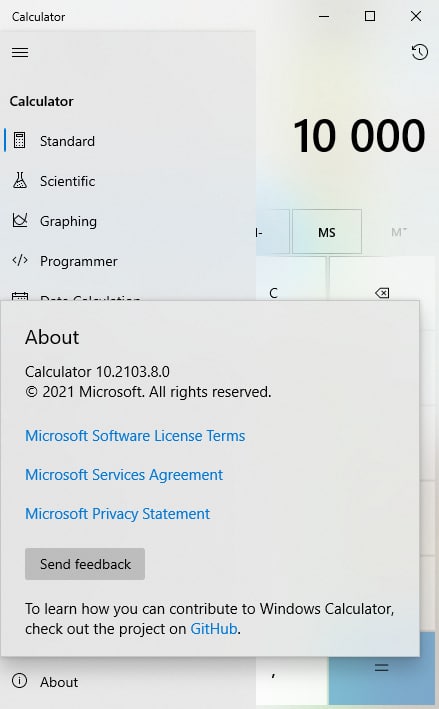
Task: Click the Calculator heading in navigation pane
Action: tap(42, 101)
